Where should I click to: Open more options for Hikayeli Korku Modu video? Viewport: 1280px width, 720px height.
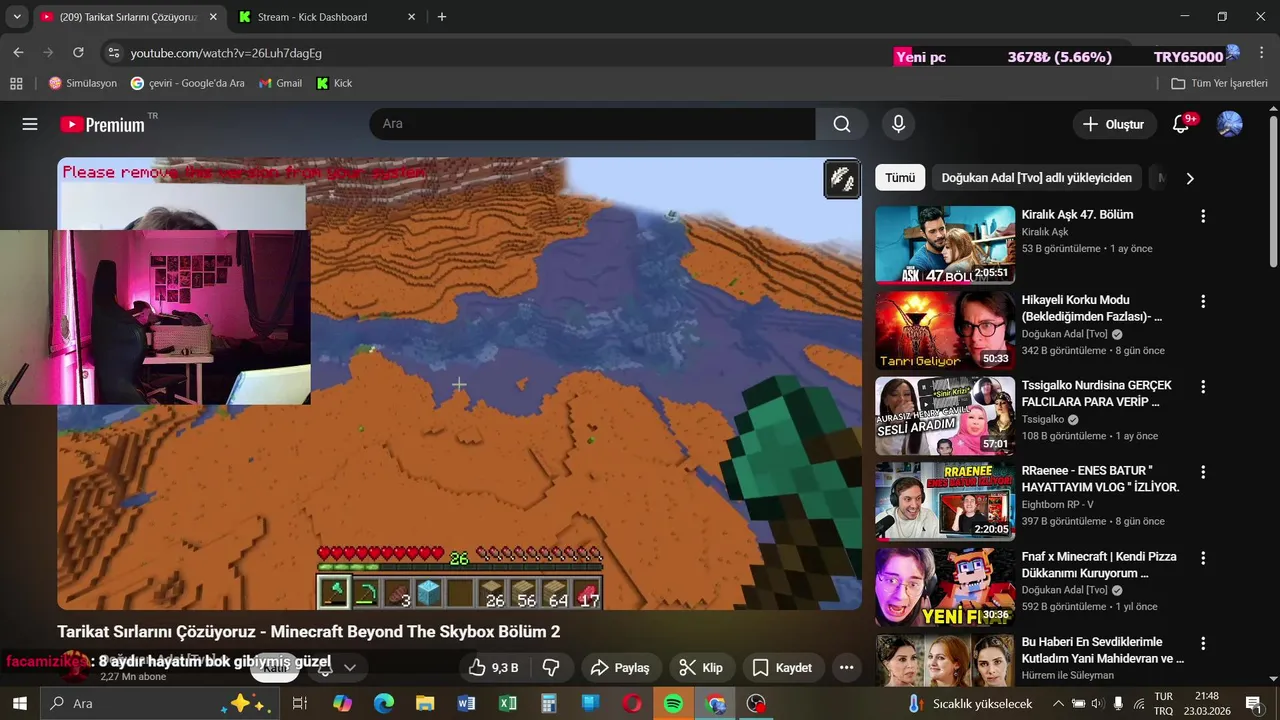click(x=1203, y=301)
